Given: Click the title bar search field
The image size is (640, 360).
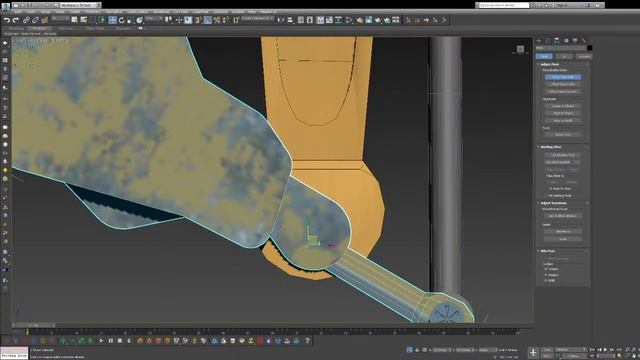Looking at the screenshot, I should (x=504, y=5).
